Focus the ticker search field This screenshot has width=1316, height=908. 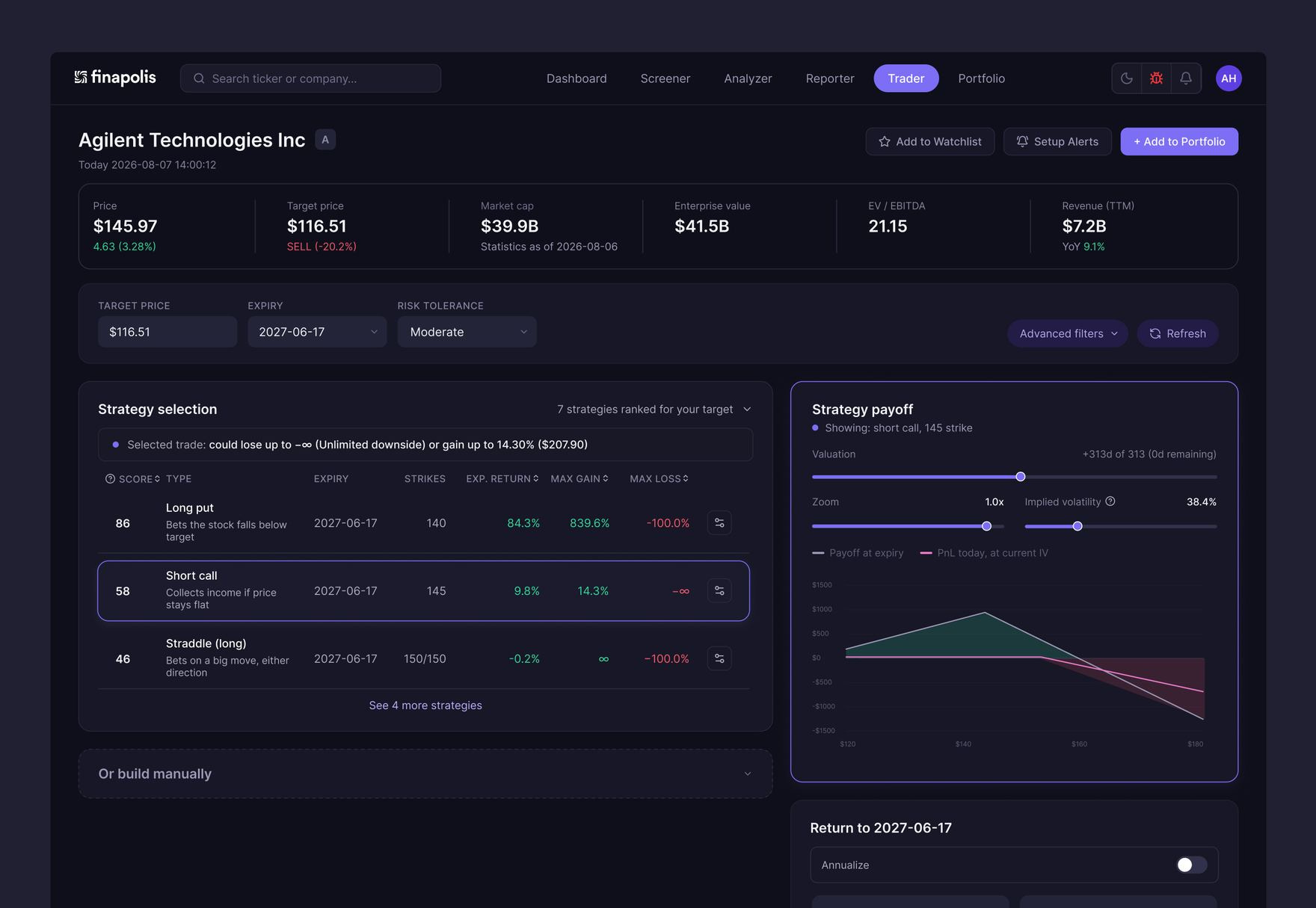pyautogui.click(x=310, y=78)
